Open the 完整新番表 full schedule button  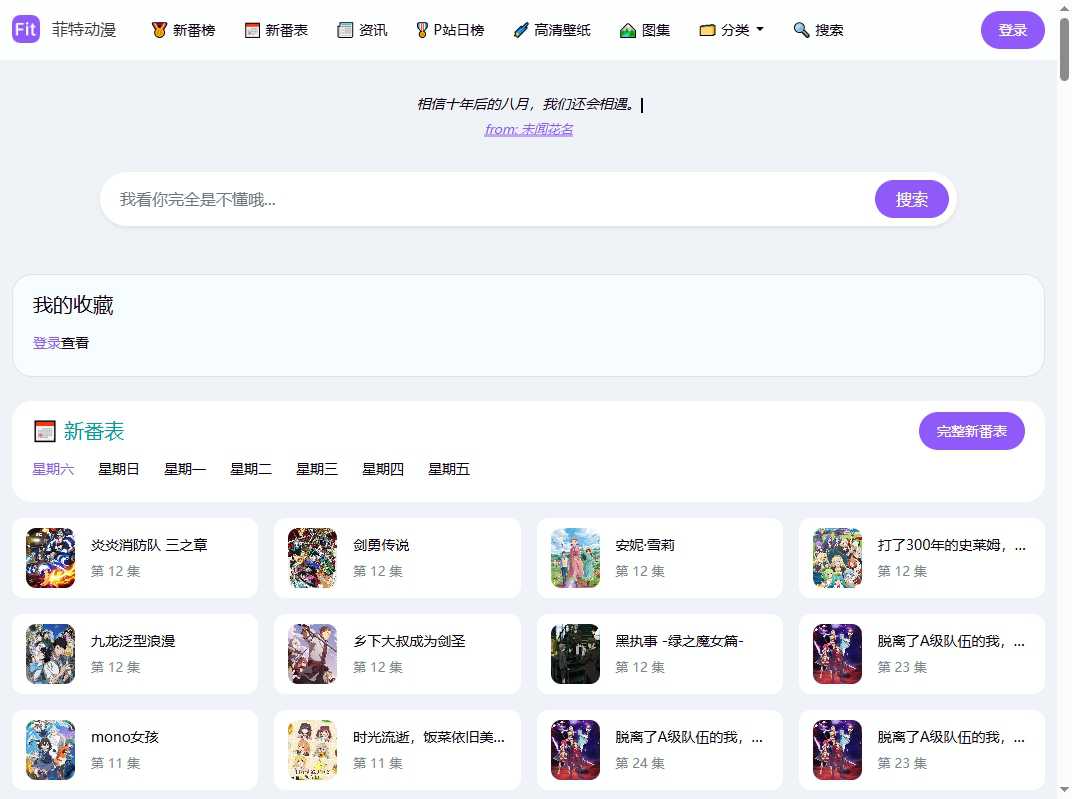971,430
